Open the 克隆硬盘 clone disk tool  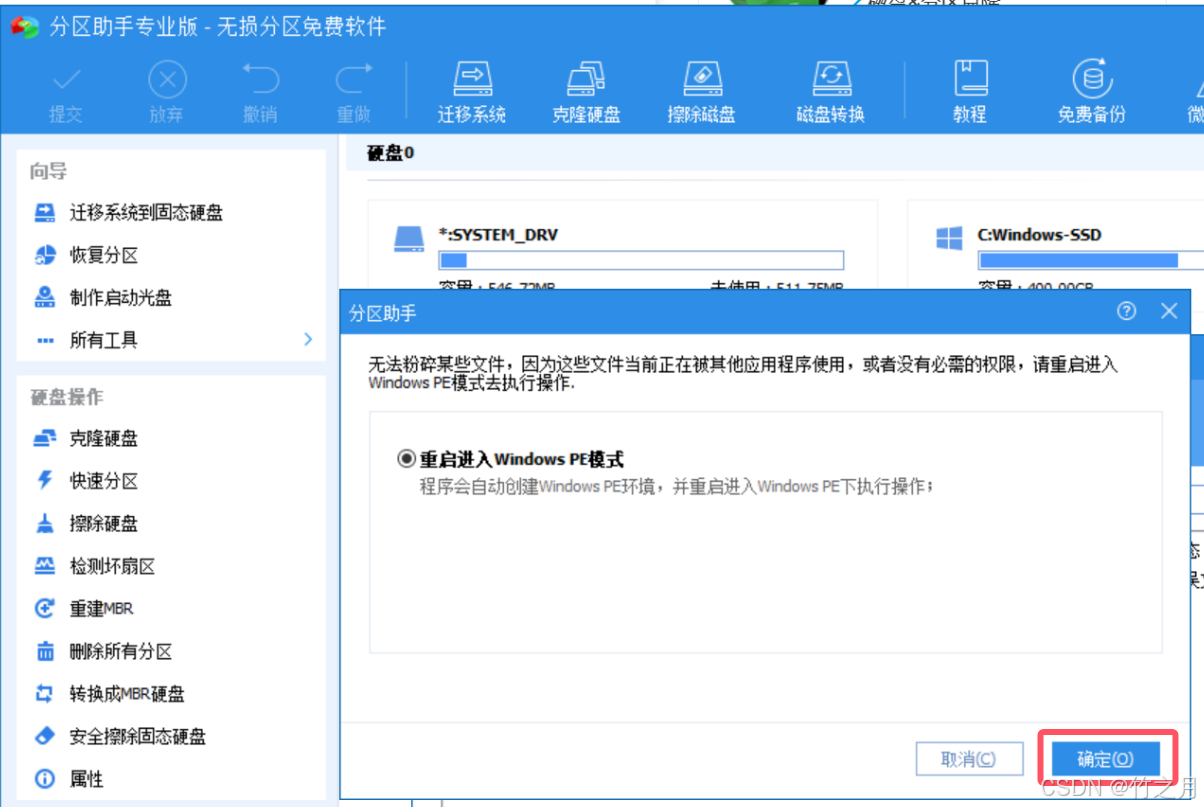(x=586, y=92)
